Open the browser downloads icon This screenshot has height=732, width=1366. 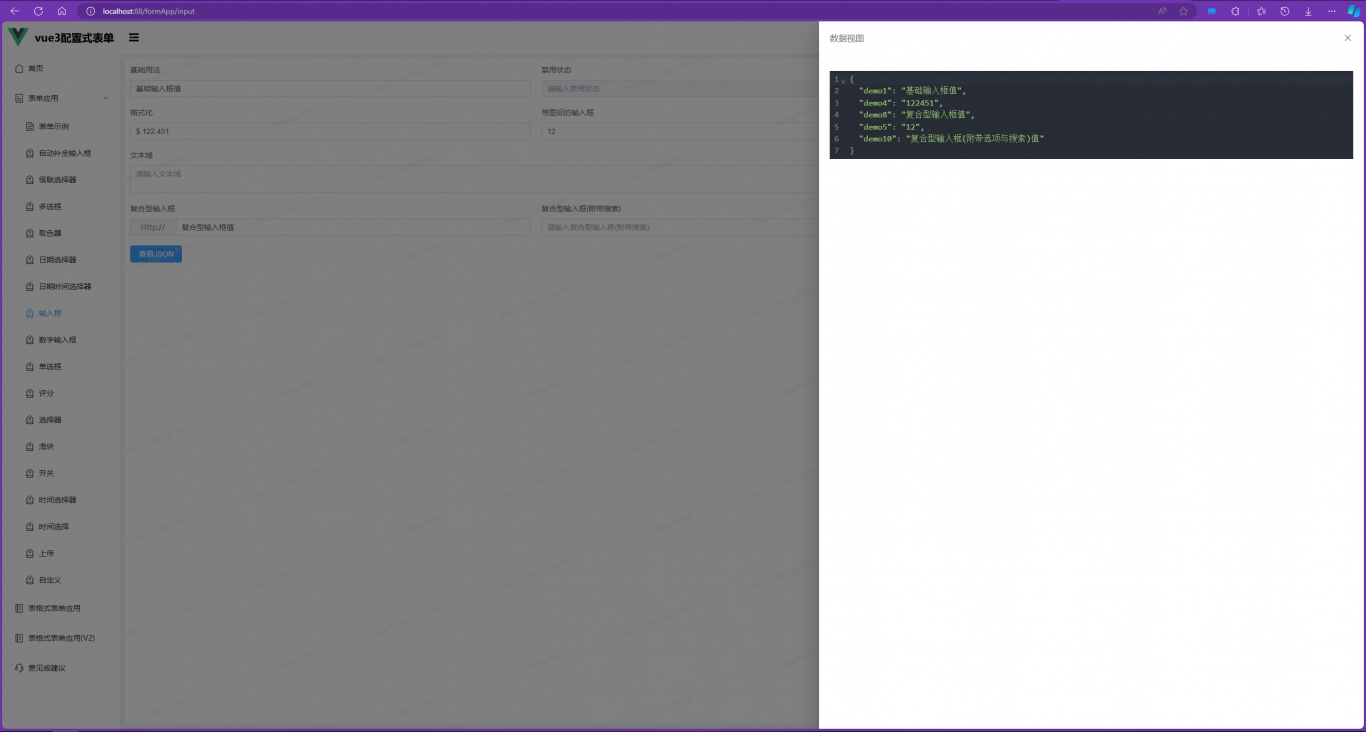pyautogui.click(x=1308, y=11)
